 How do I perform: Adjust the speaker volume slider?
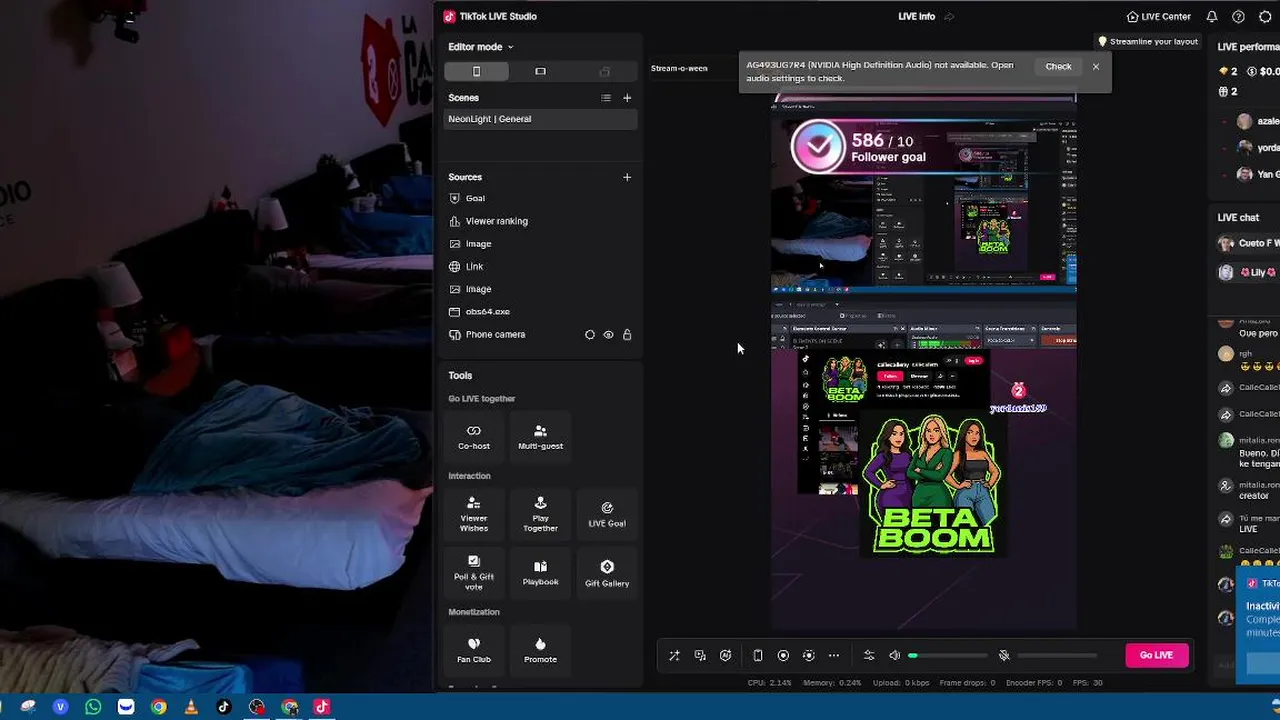coord(947,656)
